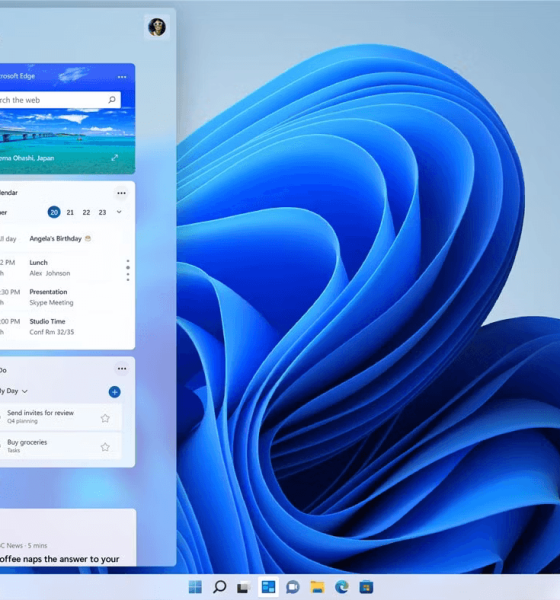Select day 23 in the calendar widget

point(102,212)
